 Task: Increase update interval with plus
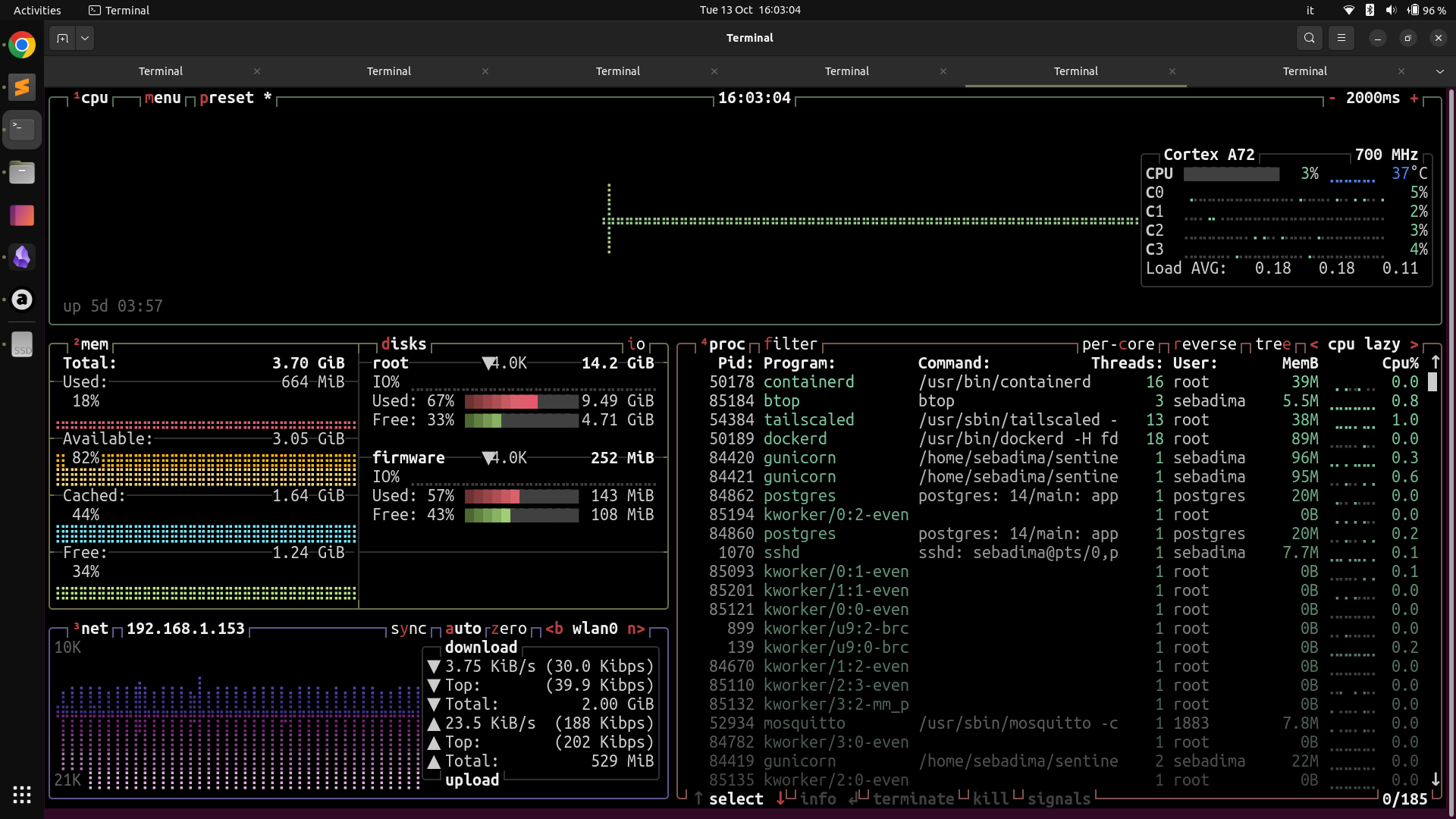tap(1414, 98)
